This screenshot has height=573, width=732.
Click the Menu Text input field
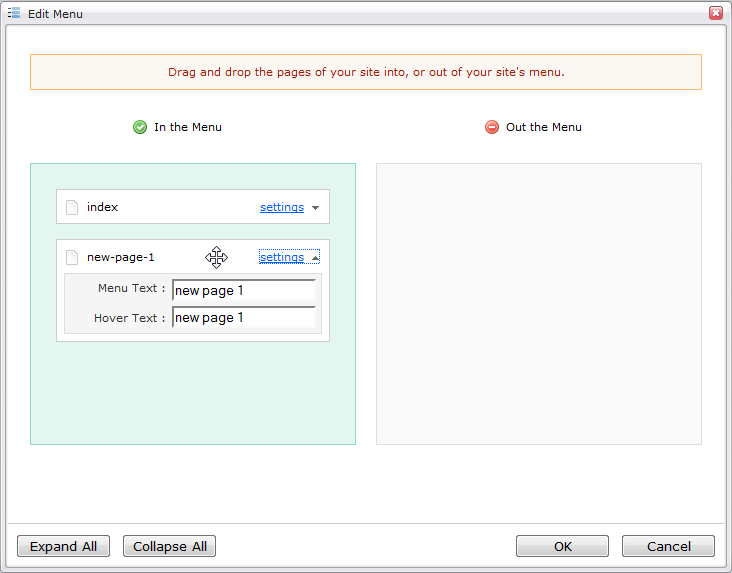(244, 290)
